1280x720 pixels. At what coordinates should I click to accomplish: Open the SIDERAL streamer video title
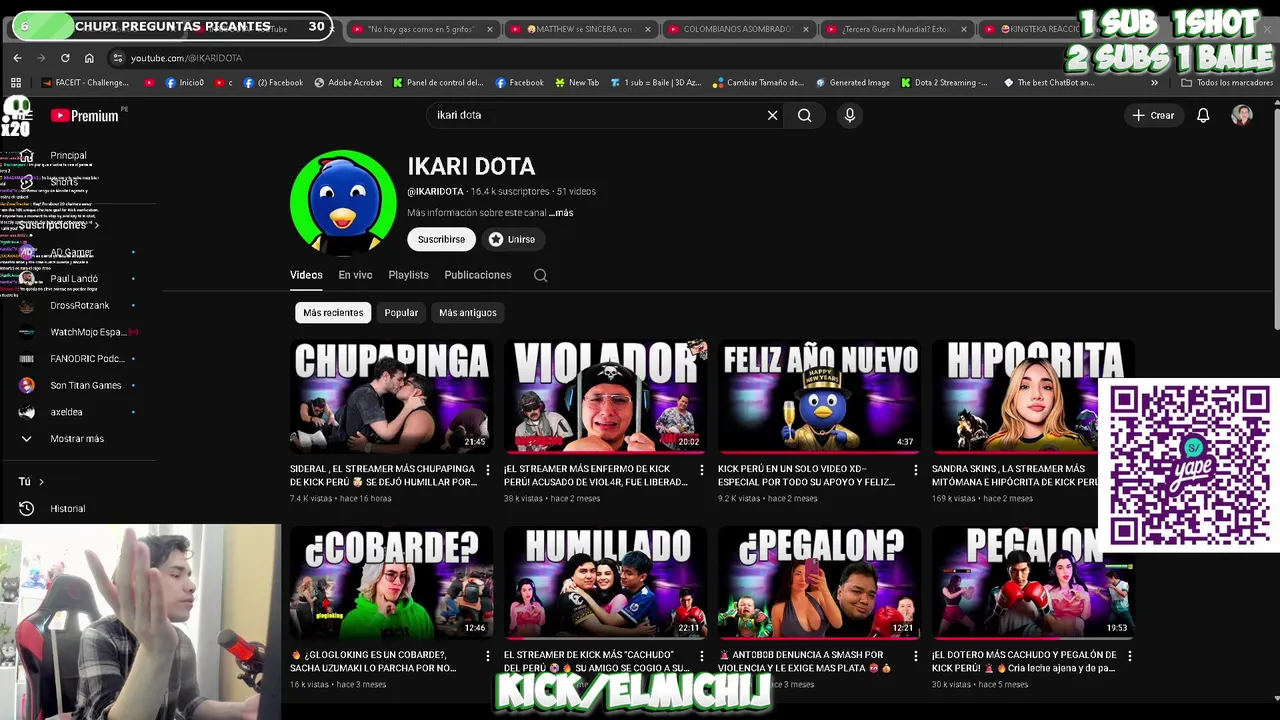(383, 475)
